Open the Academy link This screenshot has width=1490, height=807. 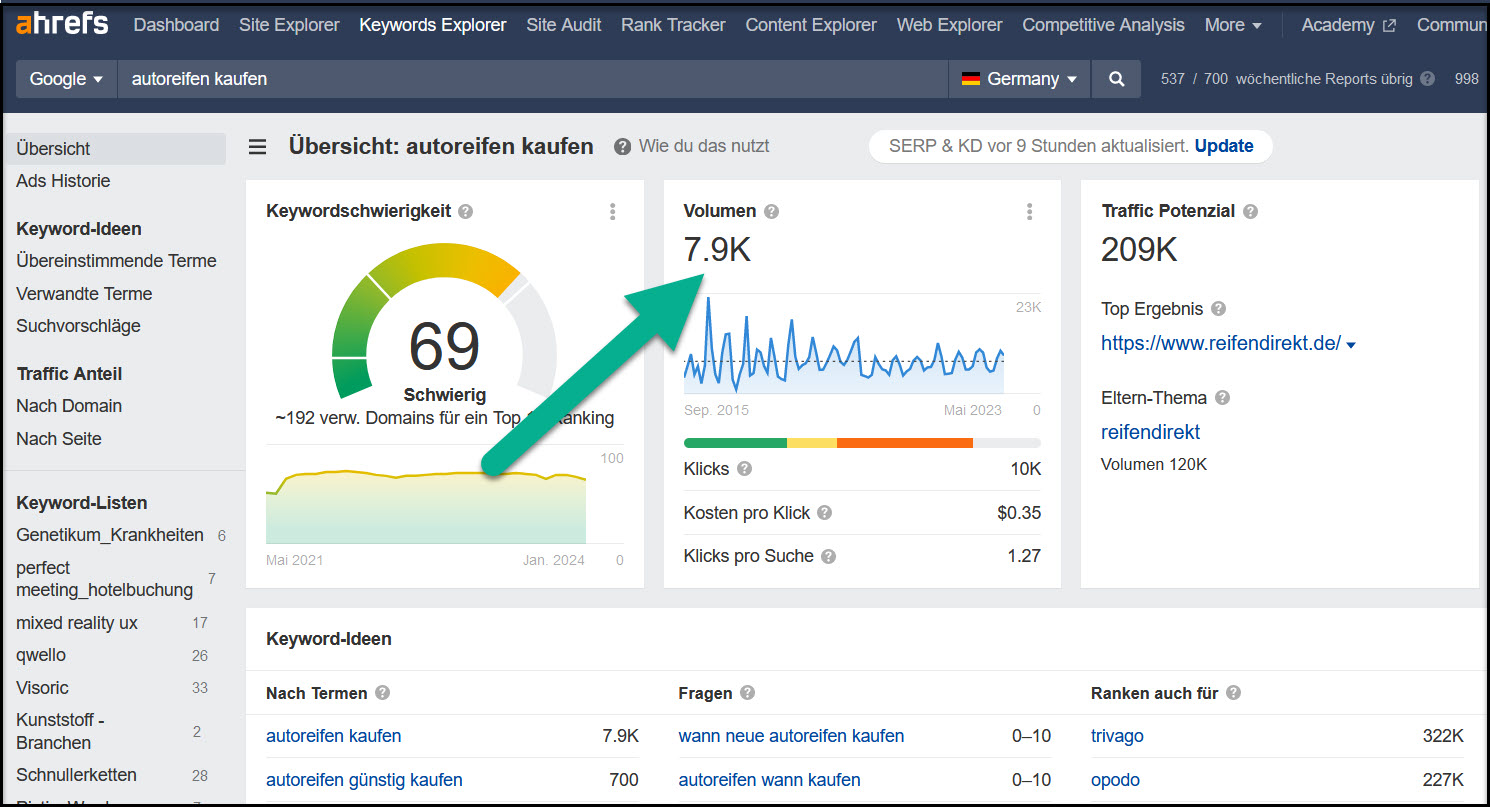click(x=1337, y=25)
